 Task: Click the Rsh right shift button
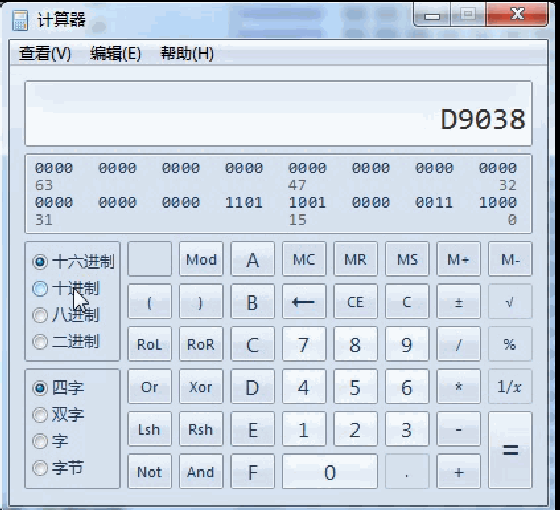[201, 429]
